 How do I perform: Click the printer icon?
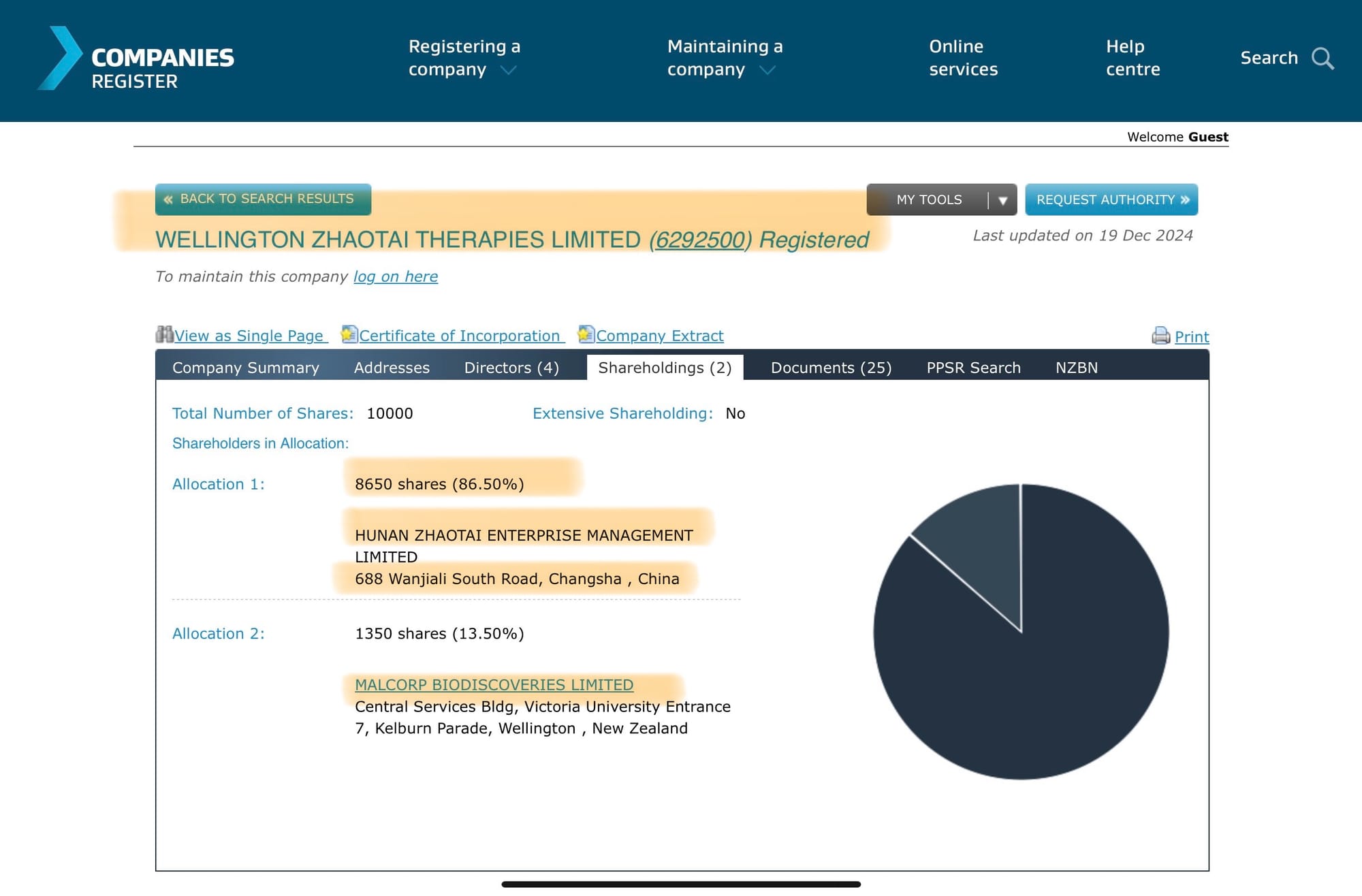[x=1160, y=336]
